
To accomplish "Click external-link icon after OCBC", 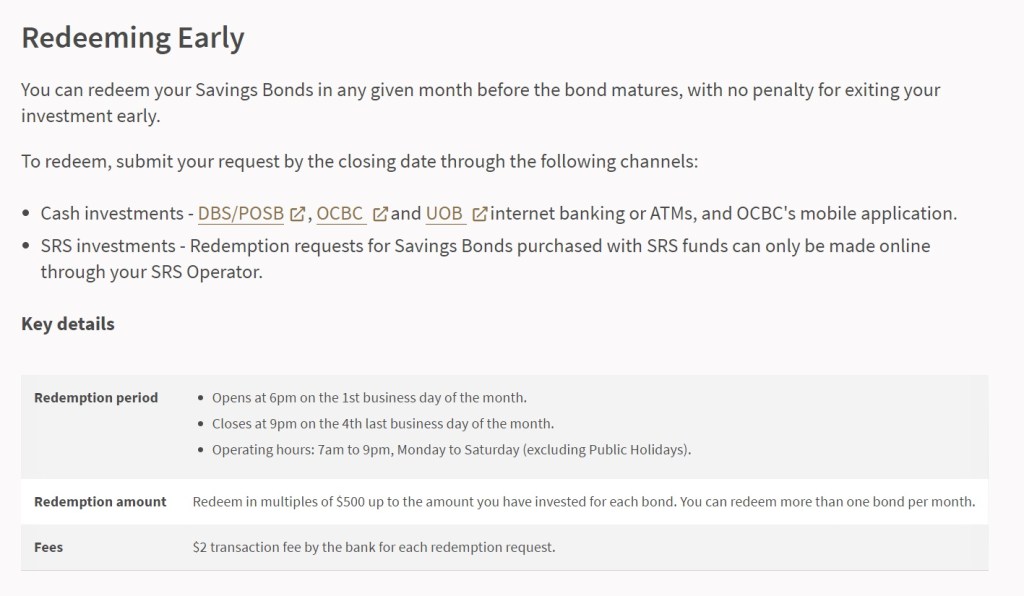I will click(380, 214).
